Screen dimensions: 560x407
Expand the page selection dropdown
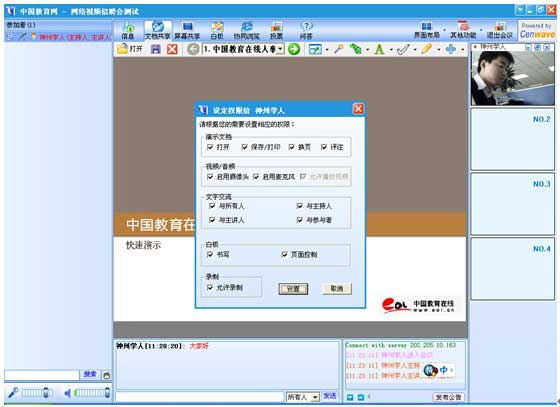(281, 49)
